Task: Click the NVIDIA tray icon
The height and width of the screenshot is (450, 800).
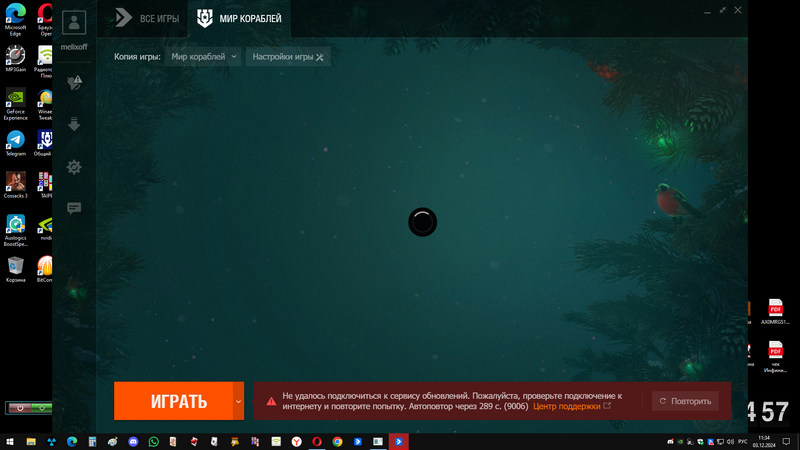Action: pos(680,442)
